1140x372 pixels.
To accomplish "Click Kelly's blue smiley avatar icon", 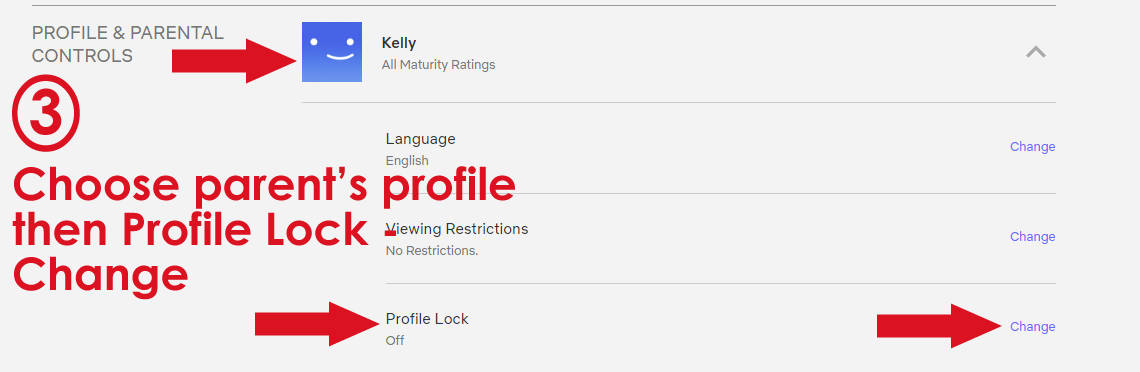I will [332, 52].
